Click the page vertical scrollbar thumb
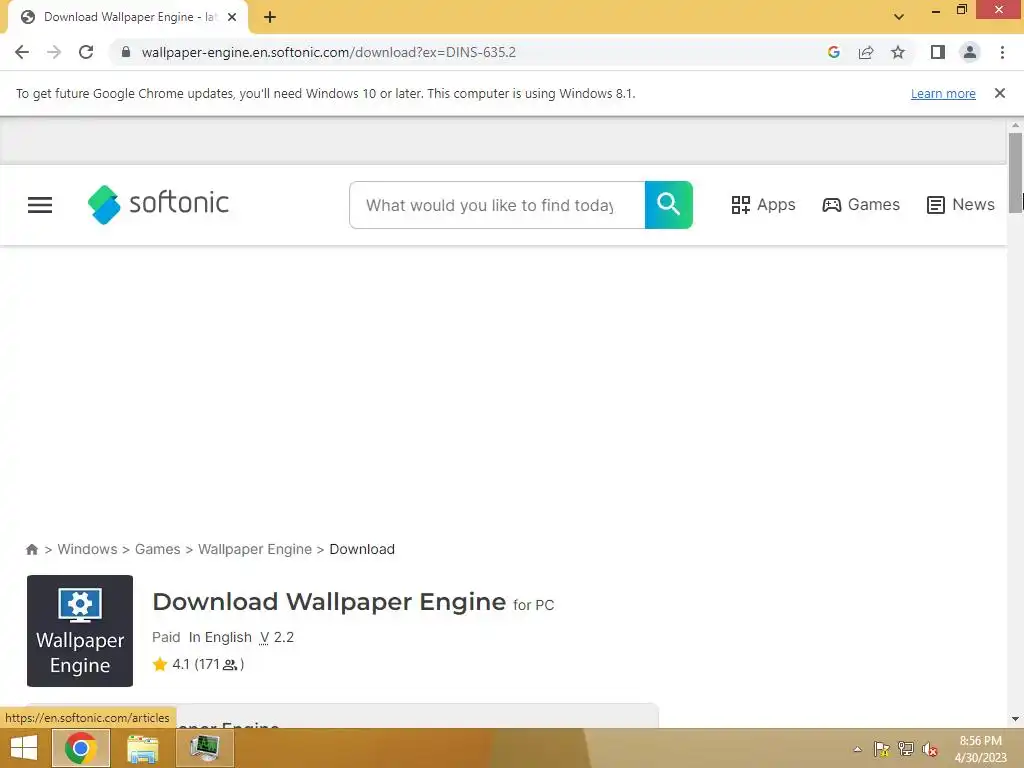1024x768 pixels. click(1015, 172)
